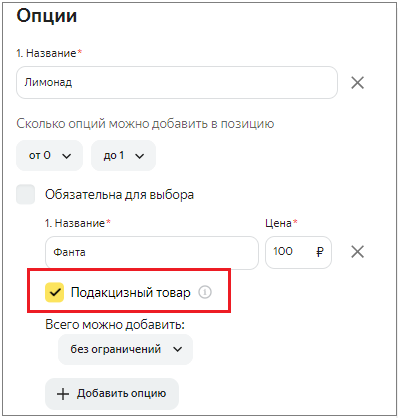Uncheck the Подакцизный товар checkbox
This screenshot has width=398, height=418.
pos(54,292)
